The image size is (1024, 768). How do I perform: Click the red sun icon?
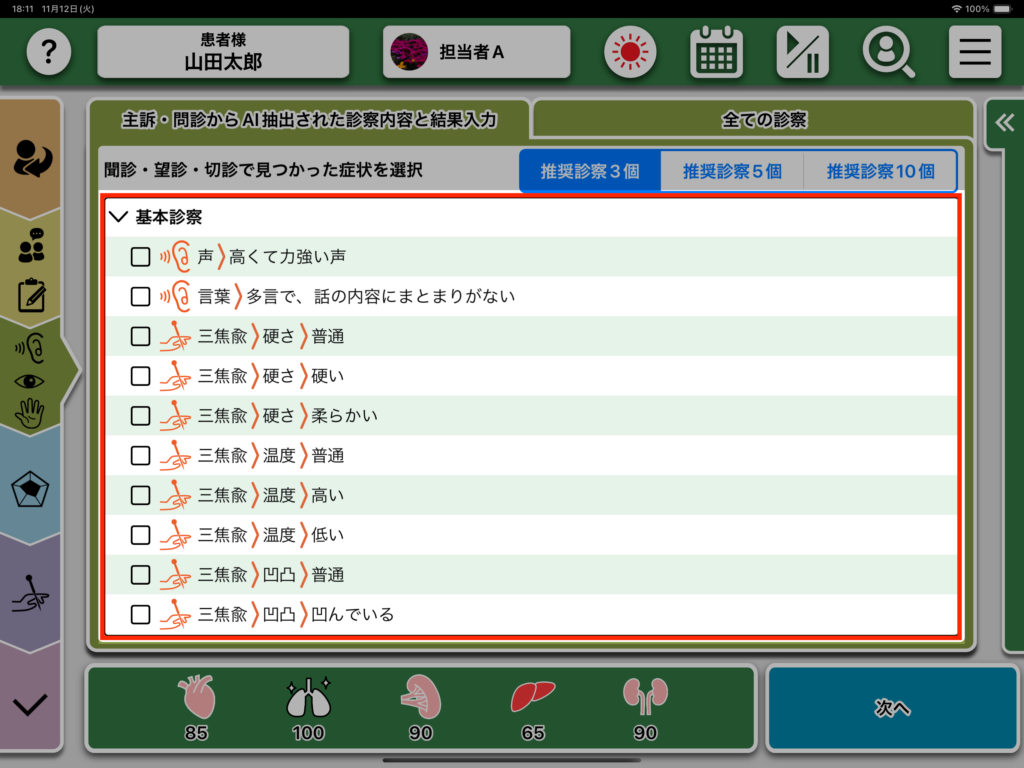(630, 52)
